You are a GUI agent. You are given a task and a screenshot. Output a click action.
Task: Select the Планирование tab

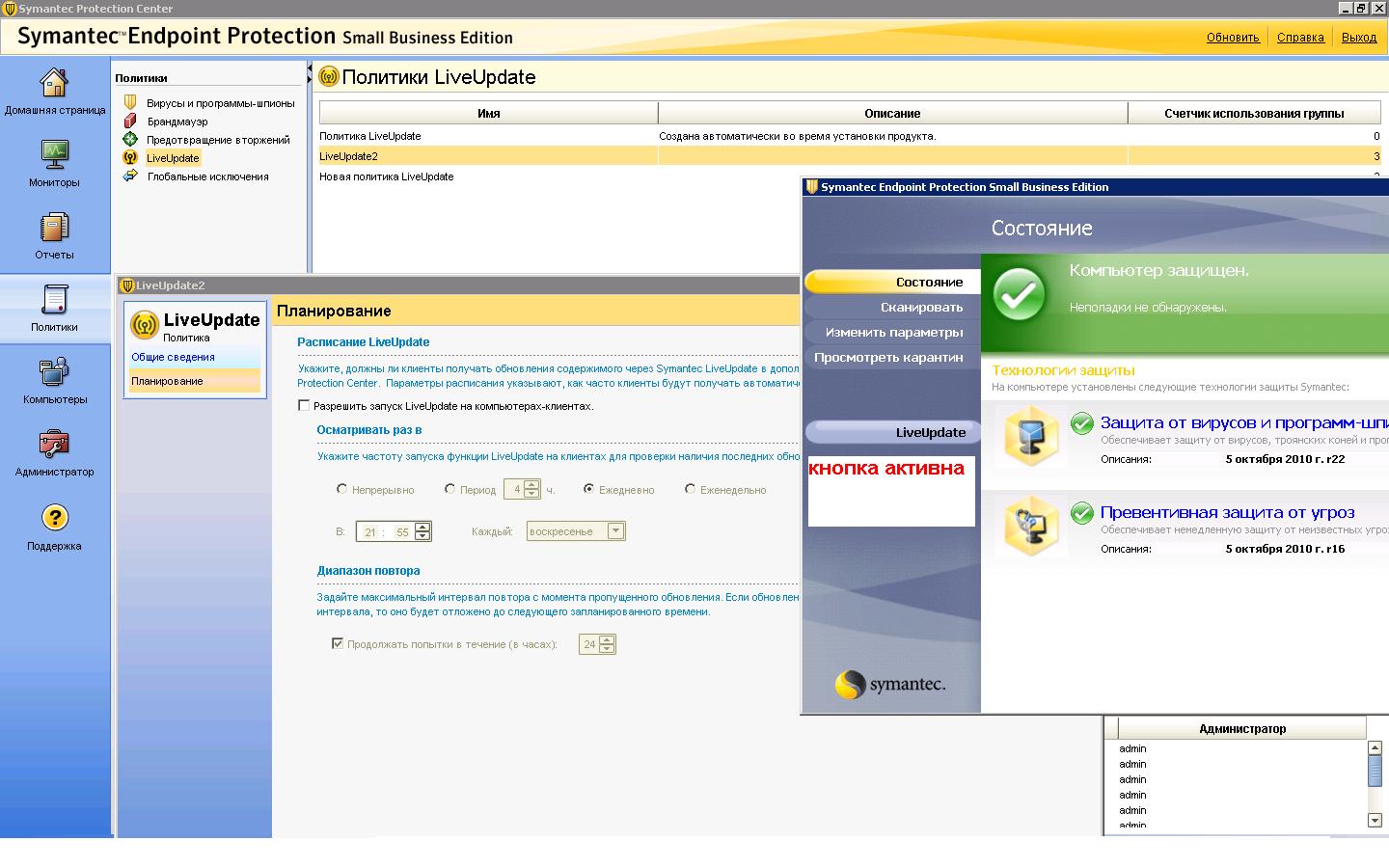[195, 381]
